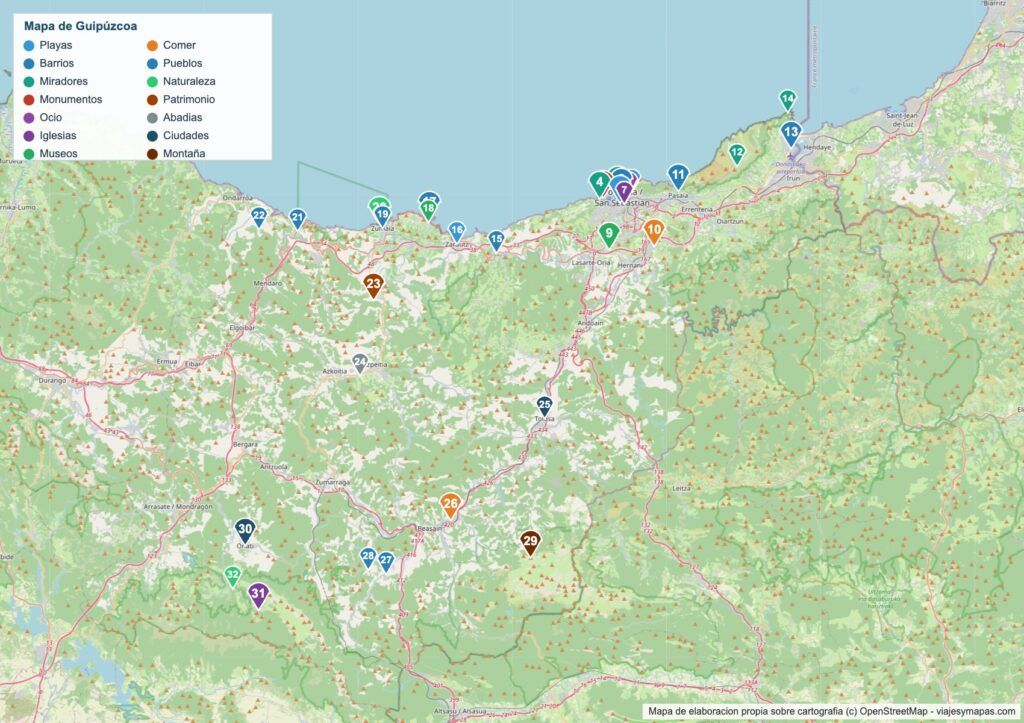Click the Ocio purple legend dot
This screenshot has width=1024, height=723.
click(29, 118)
